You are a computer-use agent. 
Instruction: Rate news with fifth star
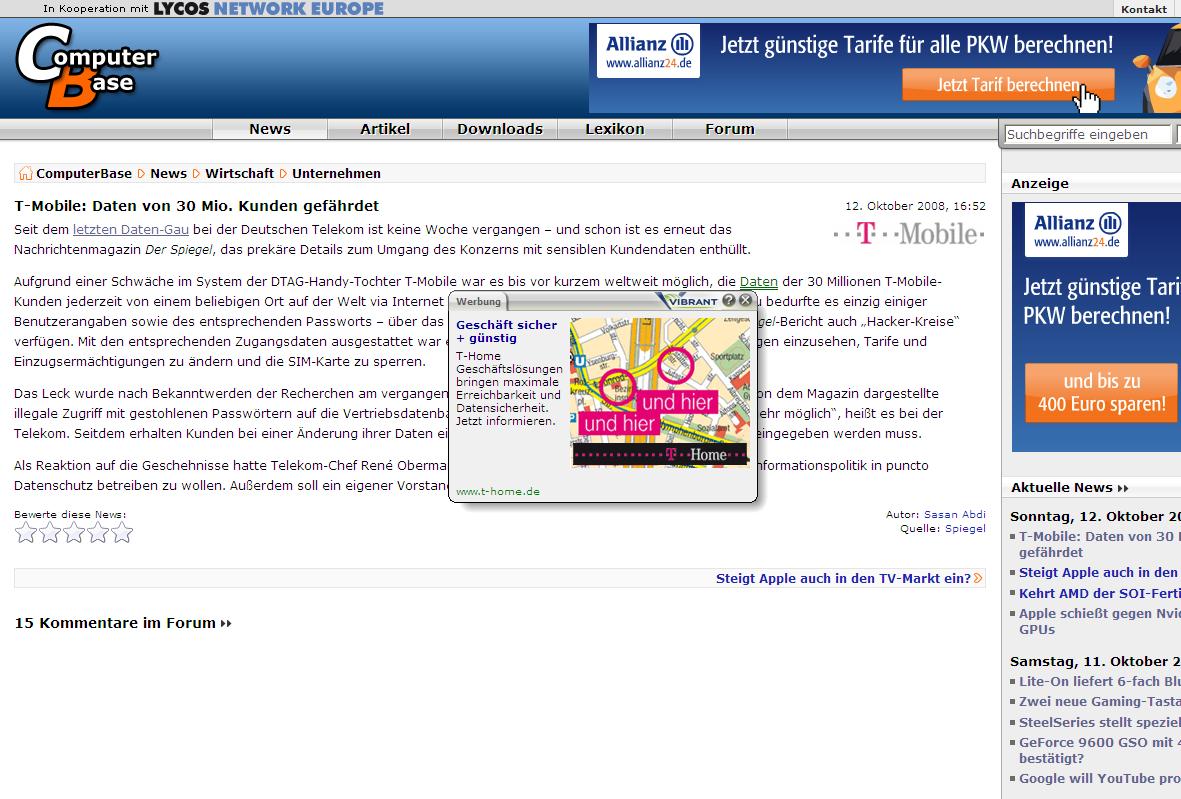coord(122,533)
